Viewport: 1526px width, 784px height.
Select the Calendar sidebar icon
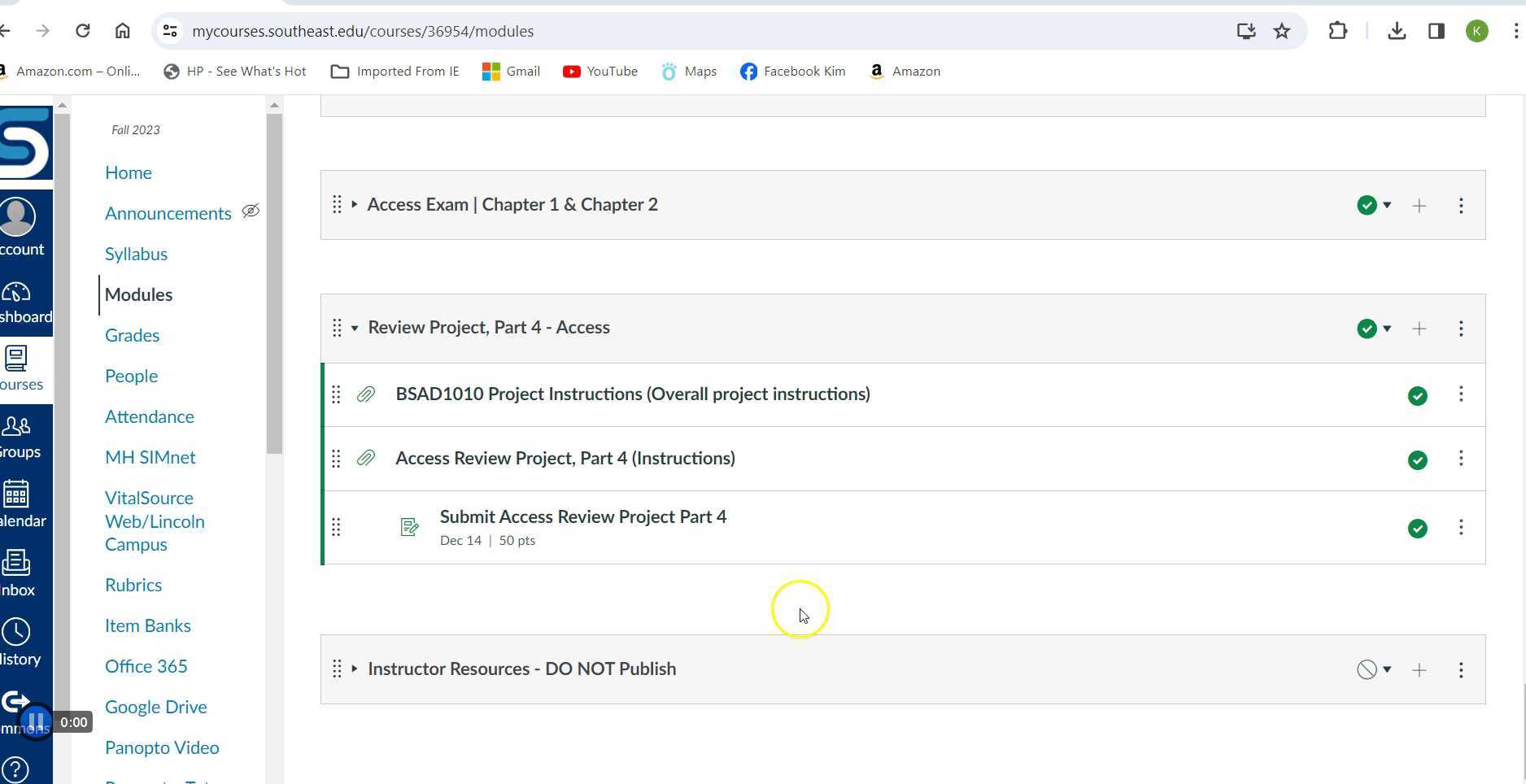pyautogui.click(x=18, y=494)
